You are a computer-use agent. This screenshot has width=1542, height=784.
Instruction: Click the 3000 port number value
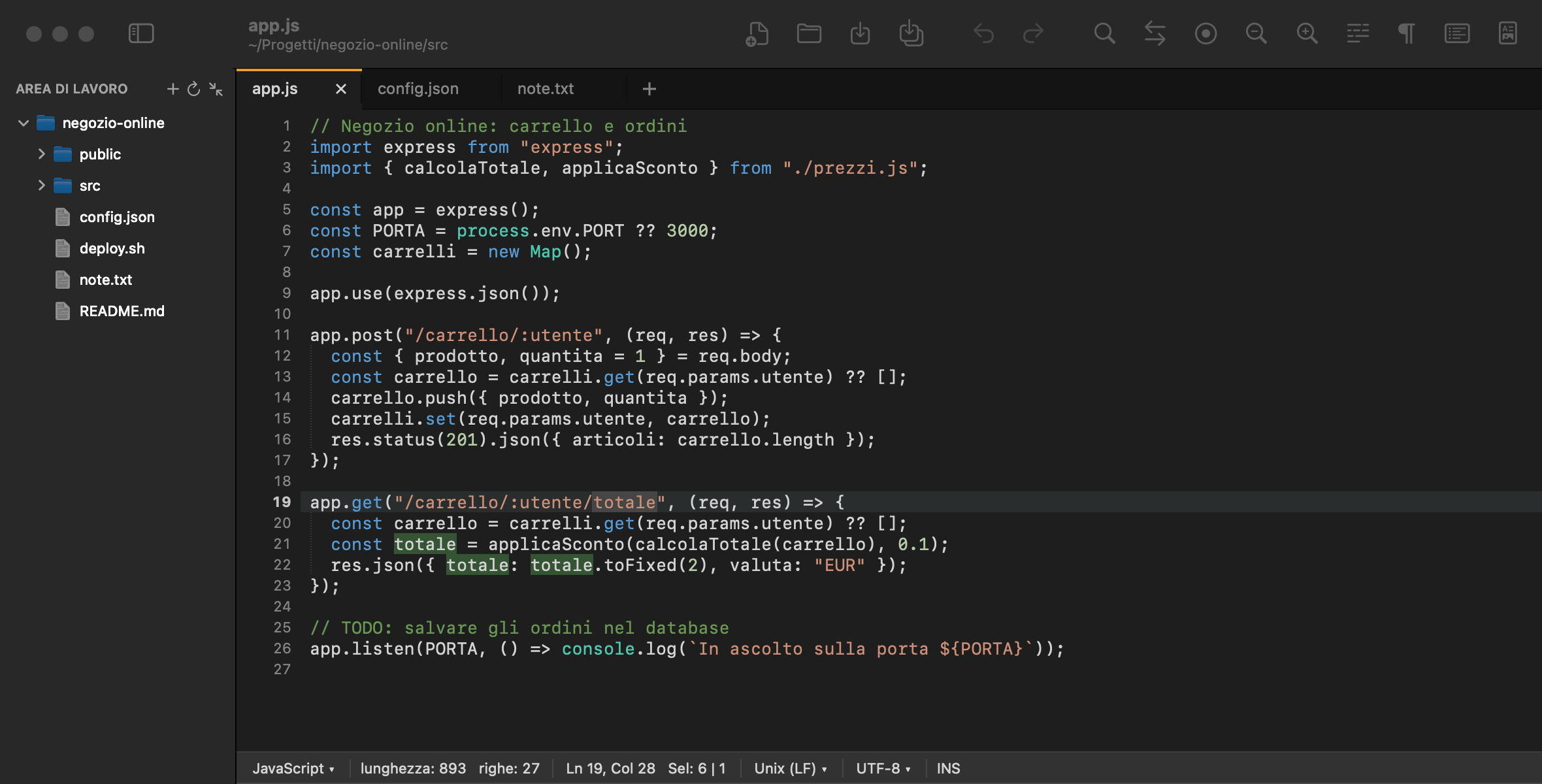pos(687,231)
